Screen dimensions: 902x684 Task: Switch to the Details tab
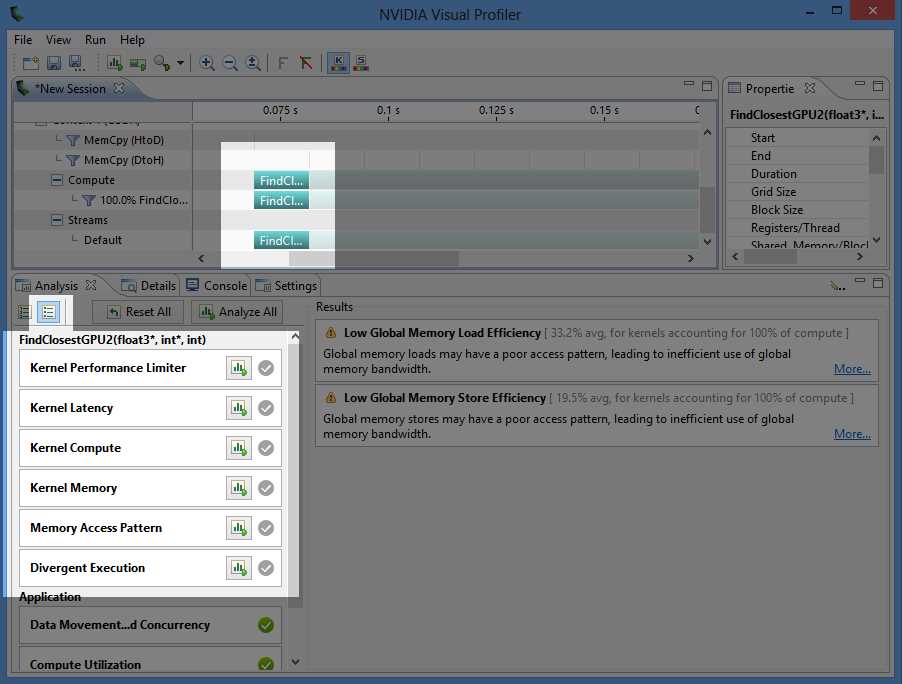149,286
